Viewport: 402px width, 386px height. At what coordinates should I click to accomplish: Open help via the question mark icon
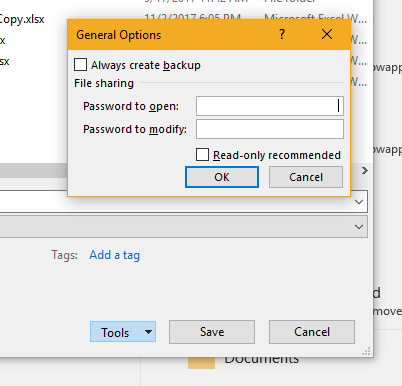click(x=282, y=34)
